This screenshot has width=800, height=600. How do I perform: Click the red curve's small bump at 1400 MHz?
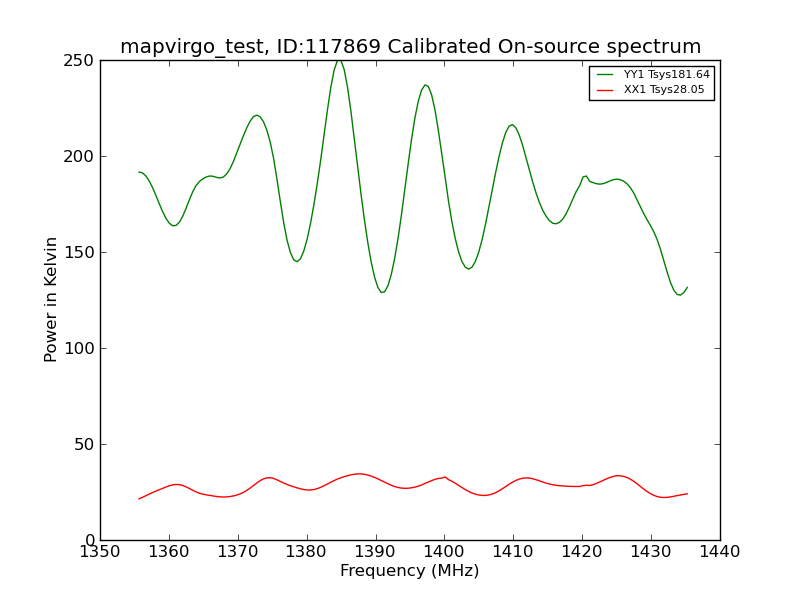pos(445,478)
